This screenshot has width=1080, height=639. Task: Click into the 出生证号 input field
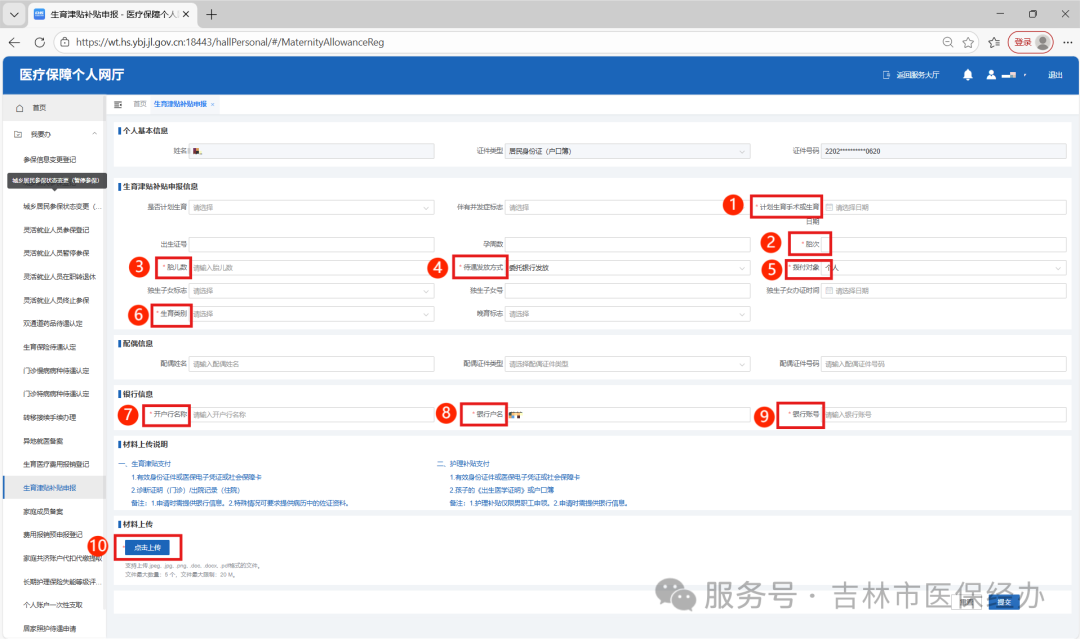(311, 244)
